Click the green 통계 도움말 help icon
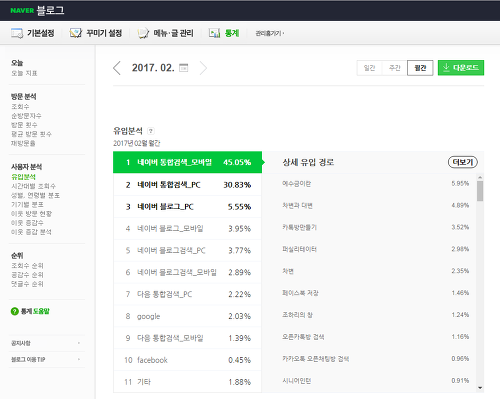Viewport: 500px width, 399px height. click(x=14, y=311)
